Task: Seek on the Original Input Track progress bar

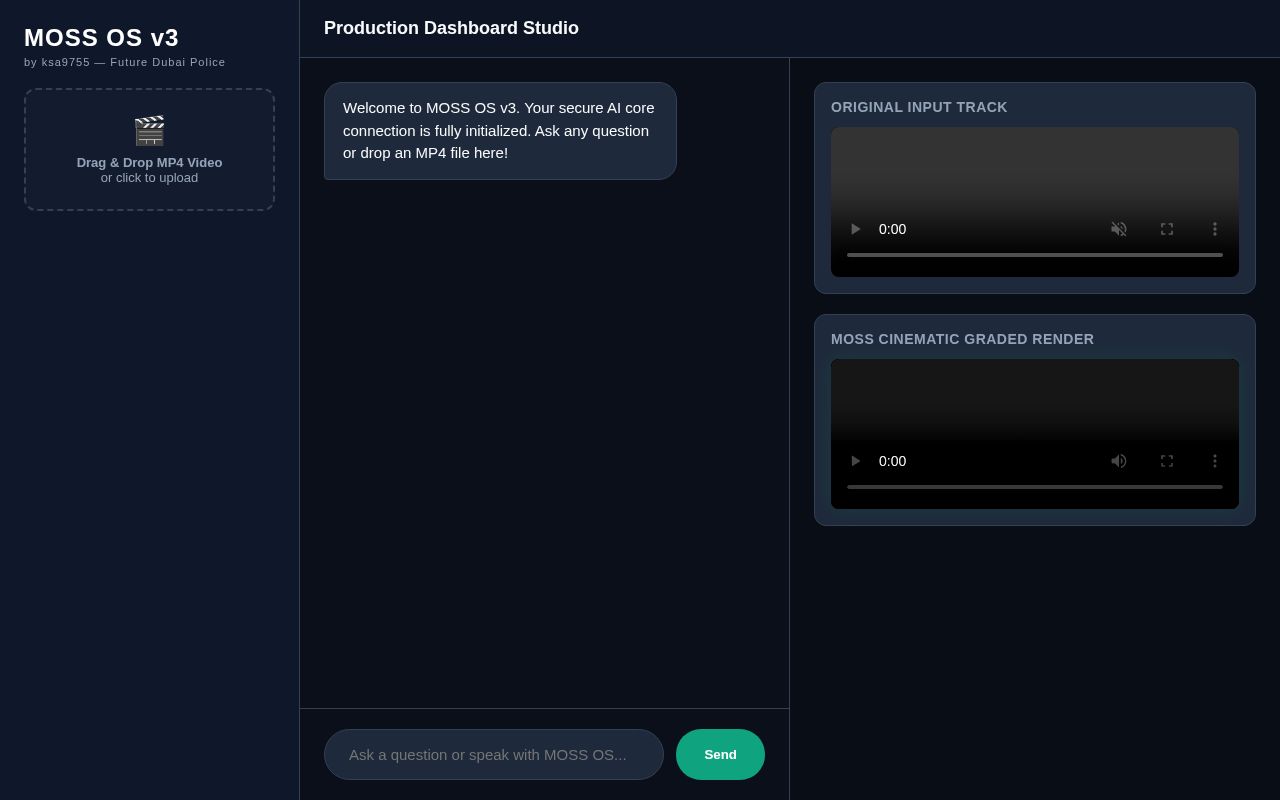Action: point(1035,255)
